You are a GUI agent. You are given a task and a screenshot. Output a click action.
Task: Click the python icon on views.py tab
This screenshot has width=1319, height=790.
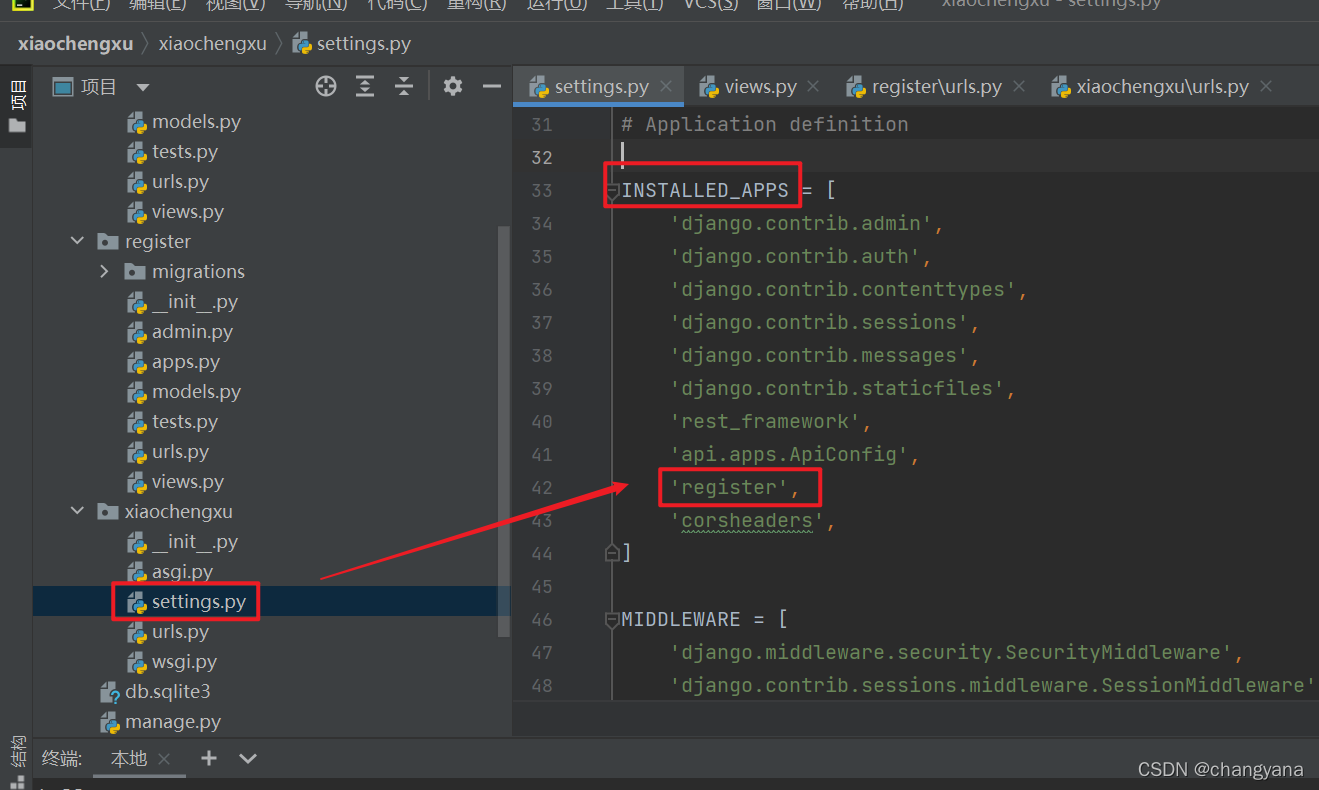click(x=709, y=87)
